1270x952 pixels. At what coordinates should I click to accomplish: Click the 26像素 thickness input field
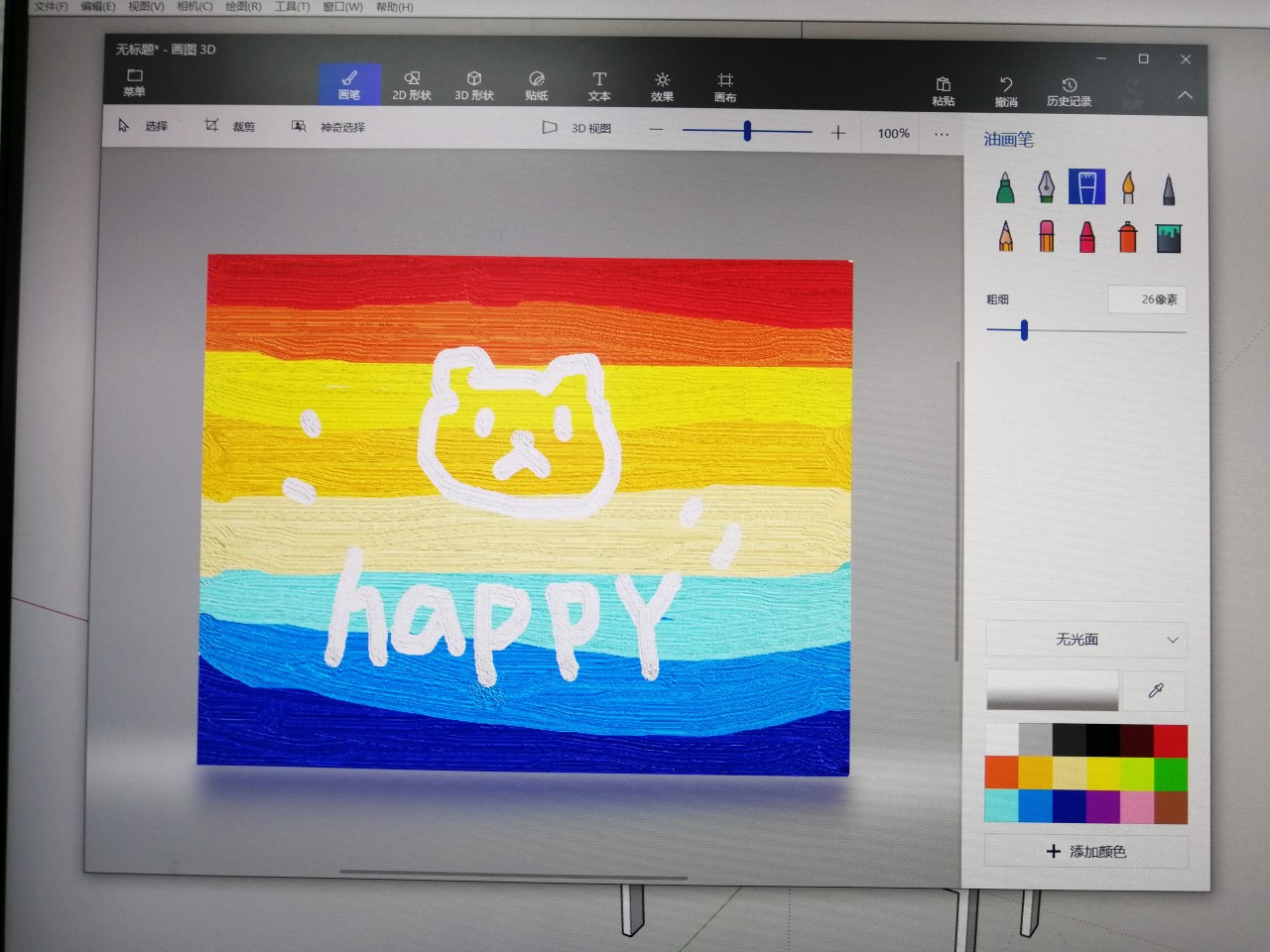coord(1147,299)
